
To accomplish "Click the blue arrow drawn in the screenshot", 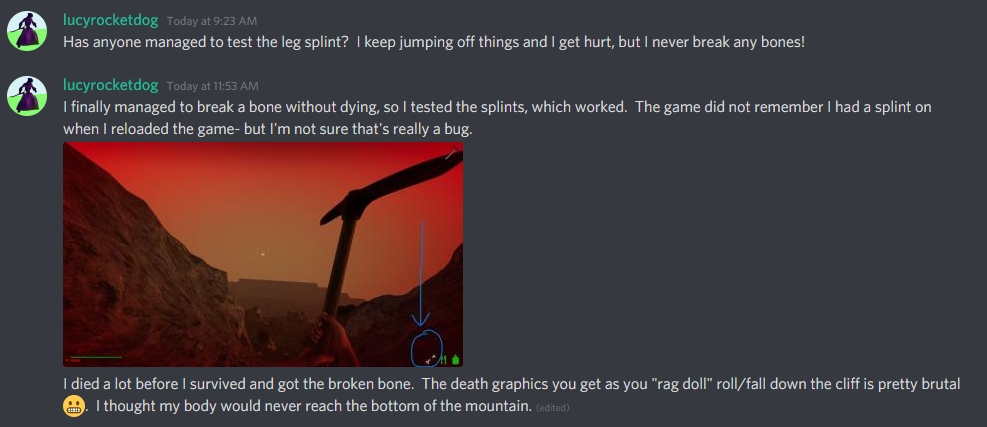I will 421,274.
